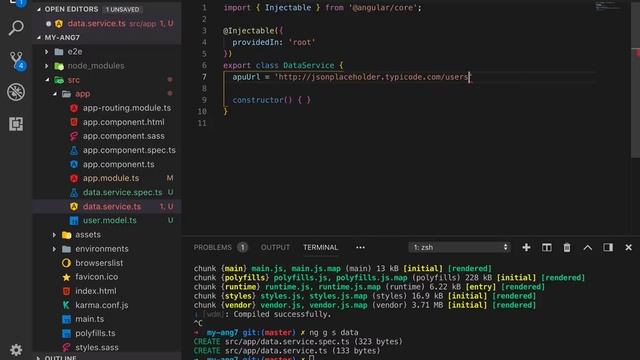This screenshot has width=640, height=360.
Task: Open app.component.html file
Action: (107, 122)
